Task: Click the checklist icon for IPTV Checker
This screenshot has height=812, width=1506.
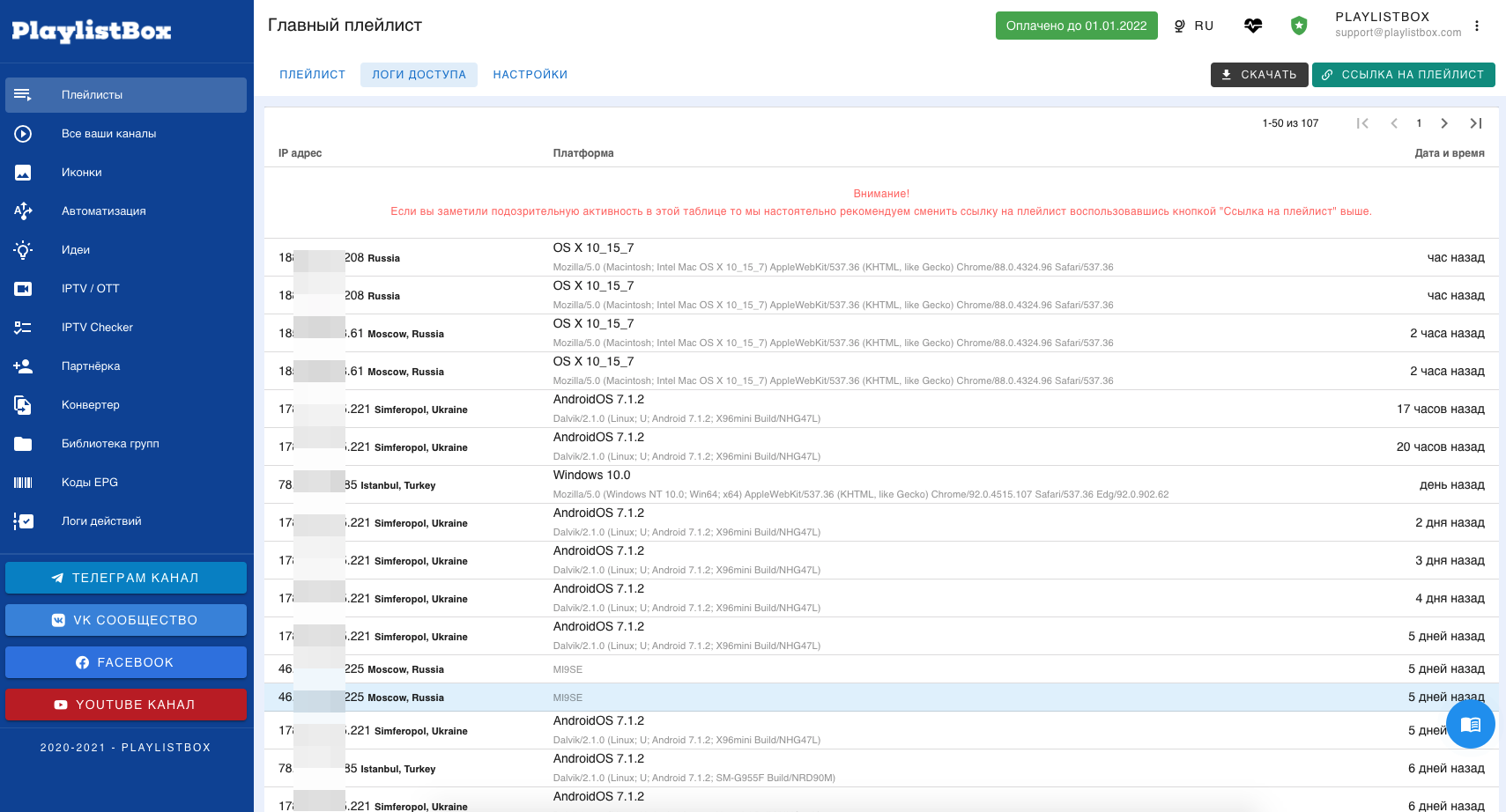Action: (x=23, y=328)
